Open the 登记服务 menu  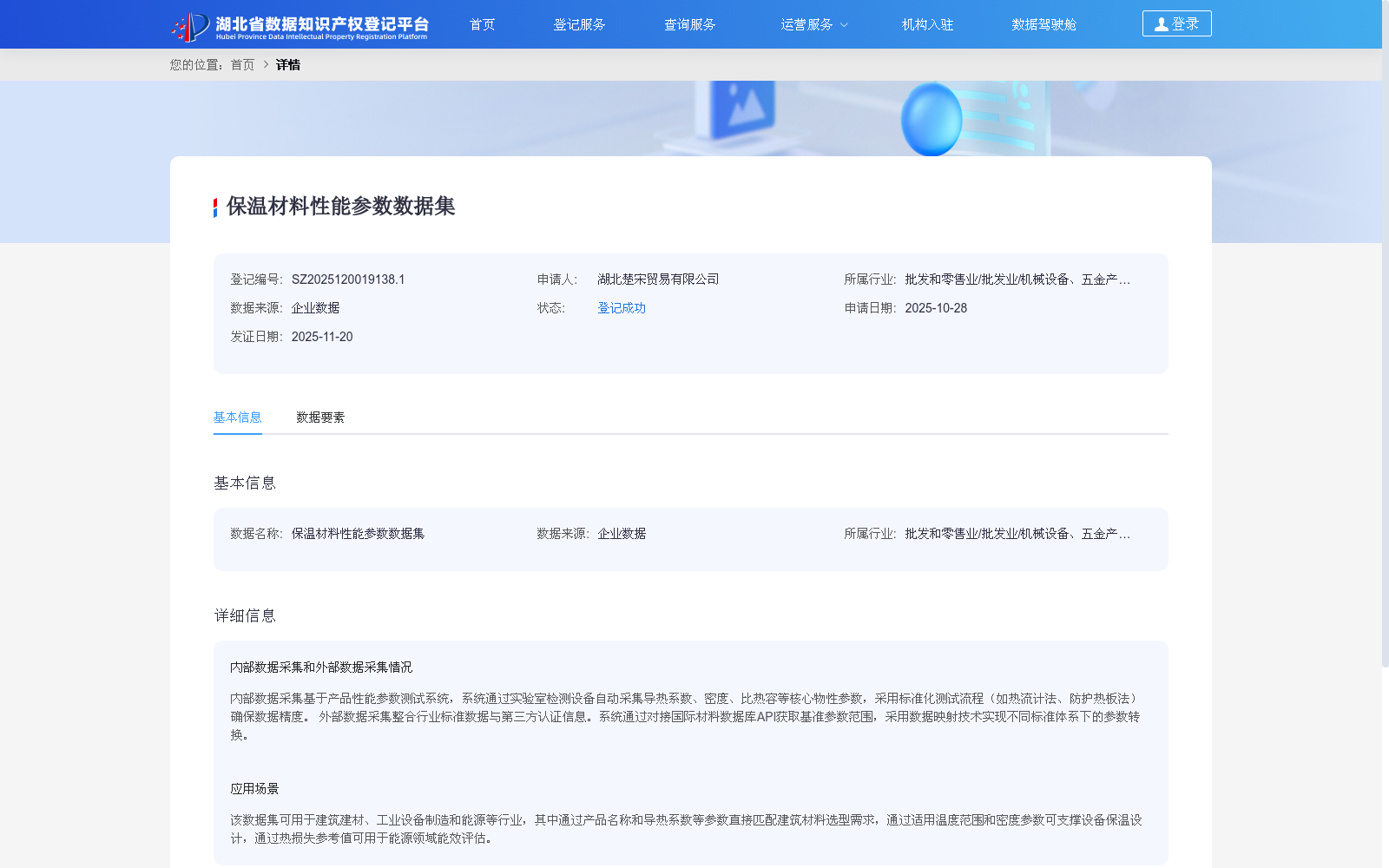579,24
